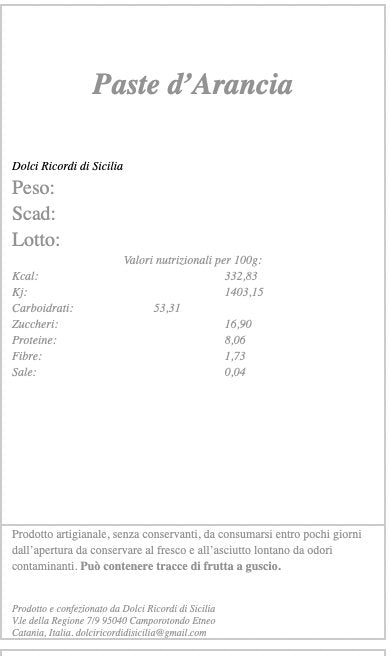The height and width of the screenshot is (656, 390).
Task: Open the dolciricordidisicilia@gmail.com email address
Action: pyautogui.click(x=141, y=633)
